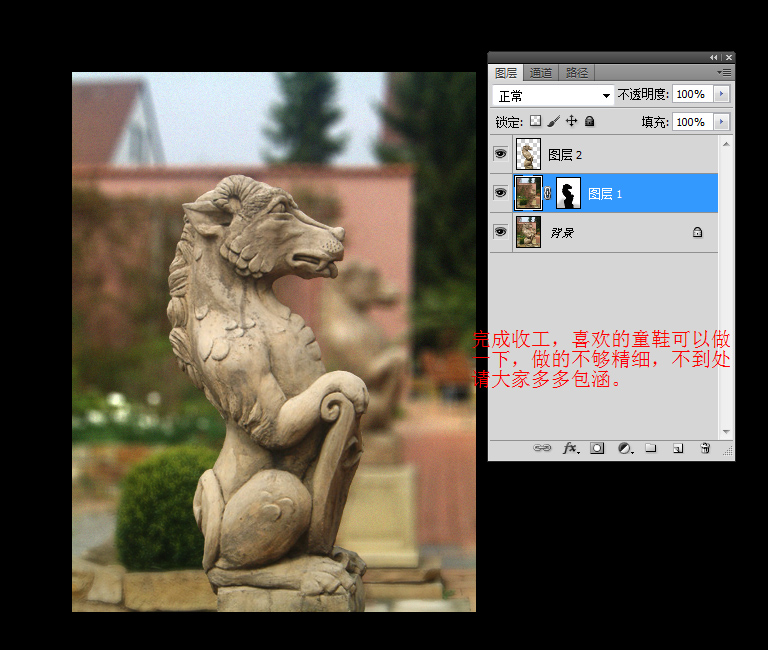Open the layer style fx menu
This screenshot has height=650, width=768.
tap(571, 448)
